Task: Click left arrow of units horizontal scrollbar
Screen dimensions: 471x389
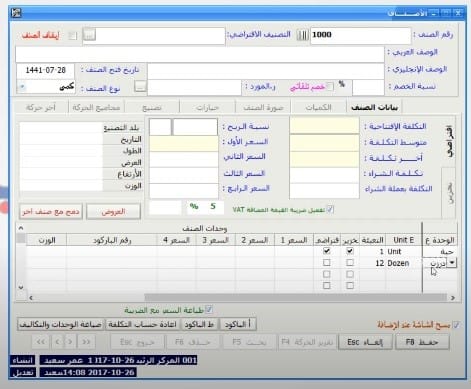Action: point(31,298)
